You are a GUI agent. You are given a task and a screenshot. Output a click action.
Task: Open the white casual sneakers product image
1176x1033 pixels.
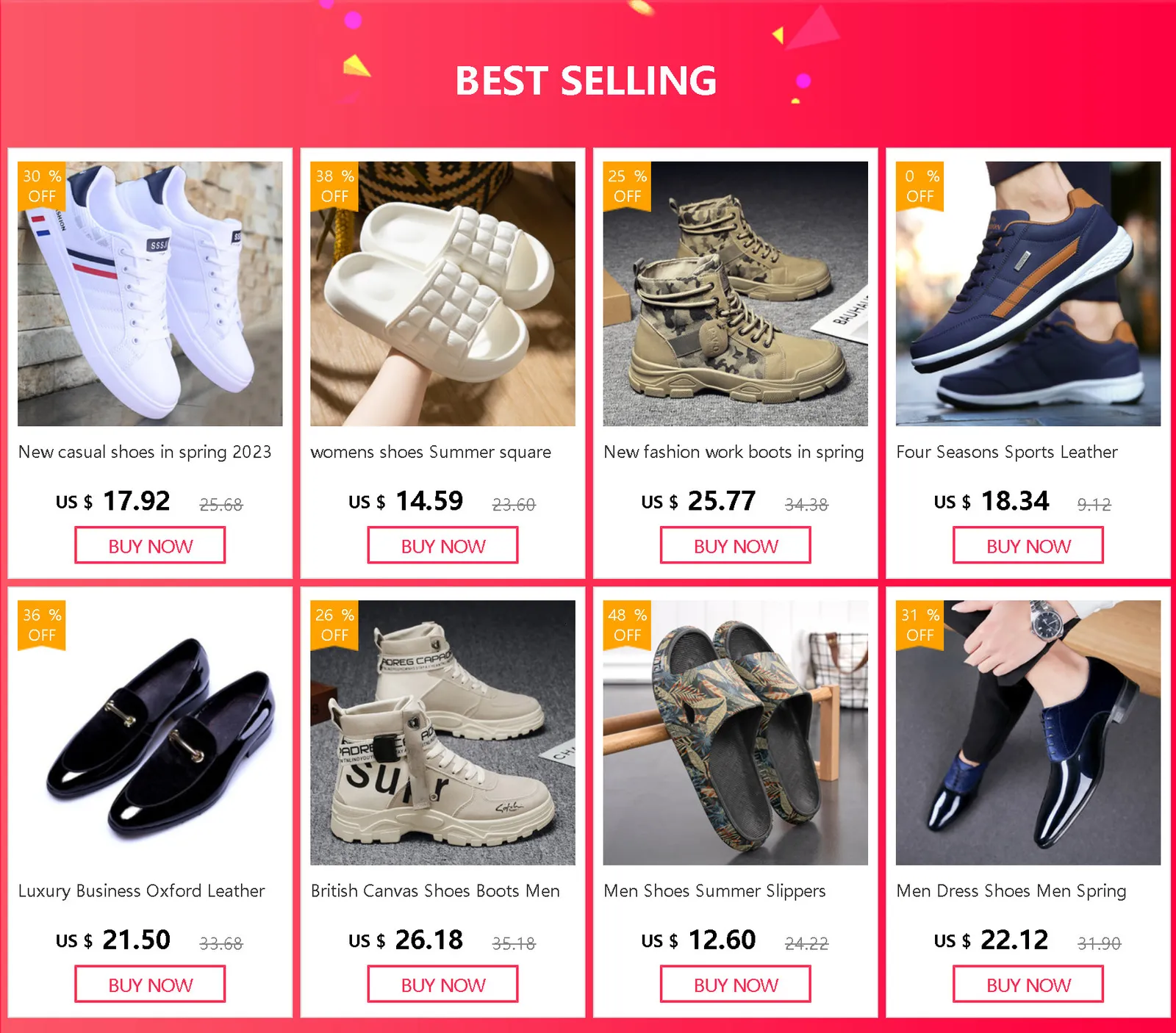[x=150, y=294]
